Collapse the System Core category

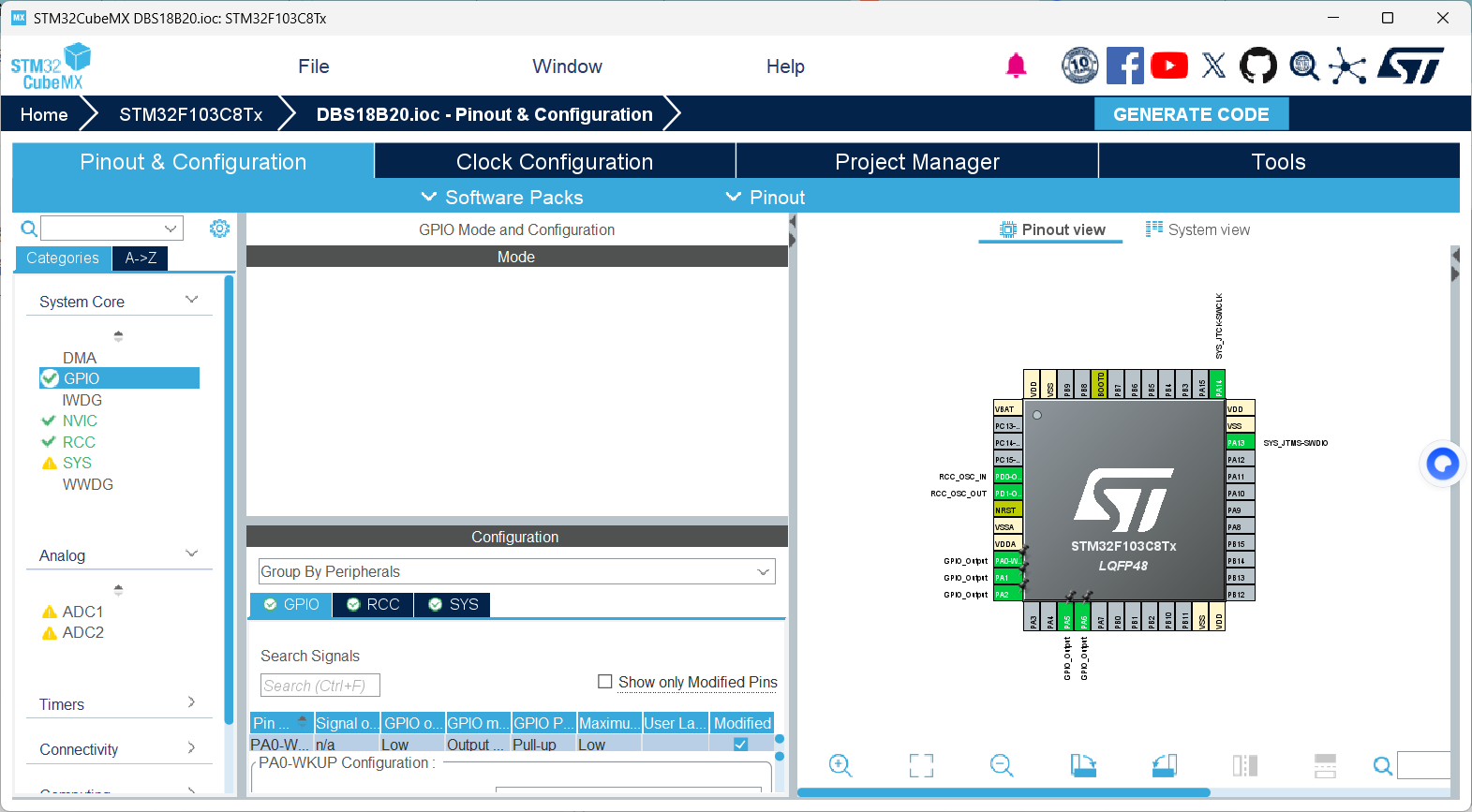coord(192,301)
